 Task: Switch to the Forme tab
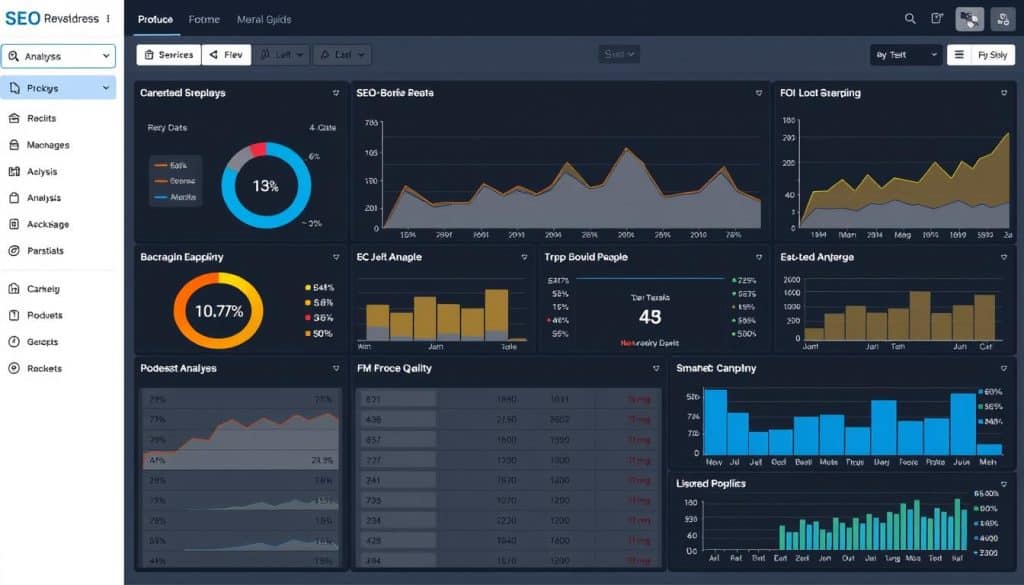204,20
